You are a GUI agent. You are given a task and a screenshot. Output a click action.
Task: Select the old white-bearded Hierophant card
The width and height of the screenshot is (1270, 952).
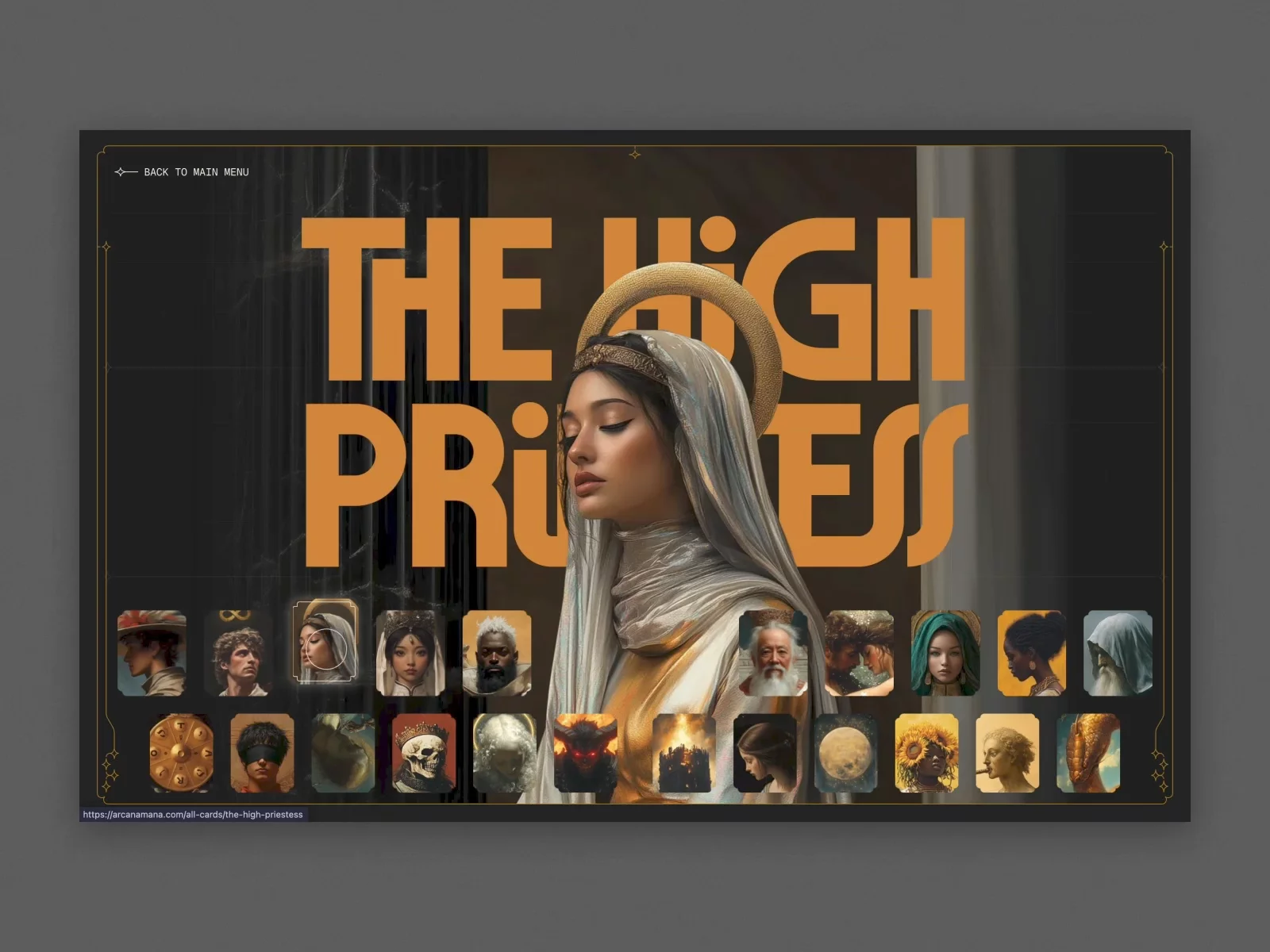[x=773, y=653]
